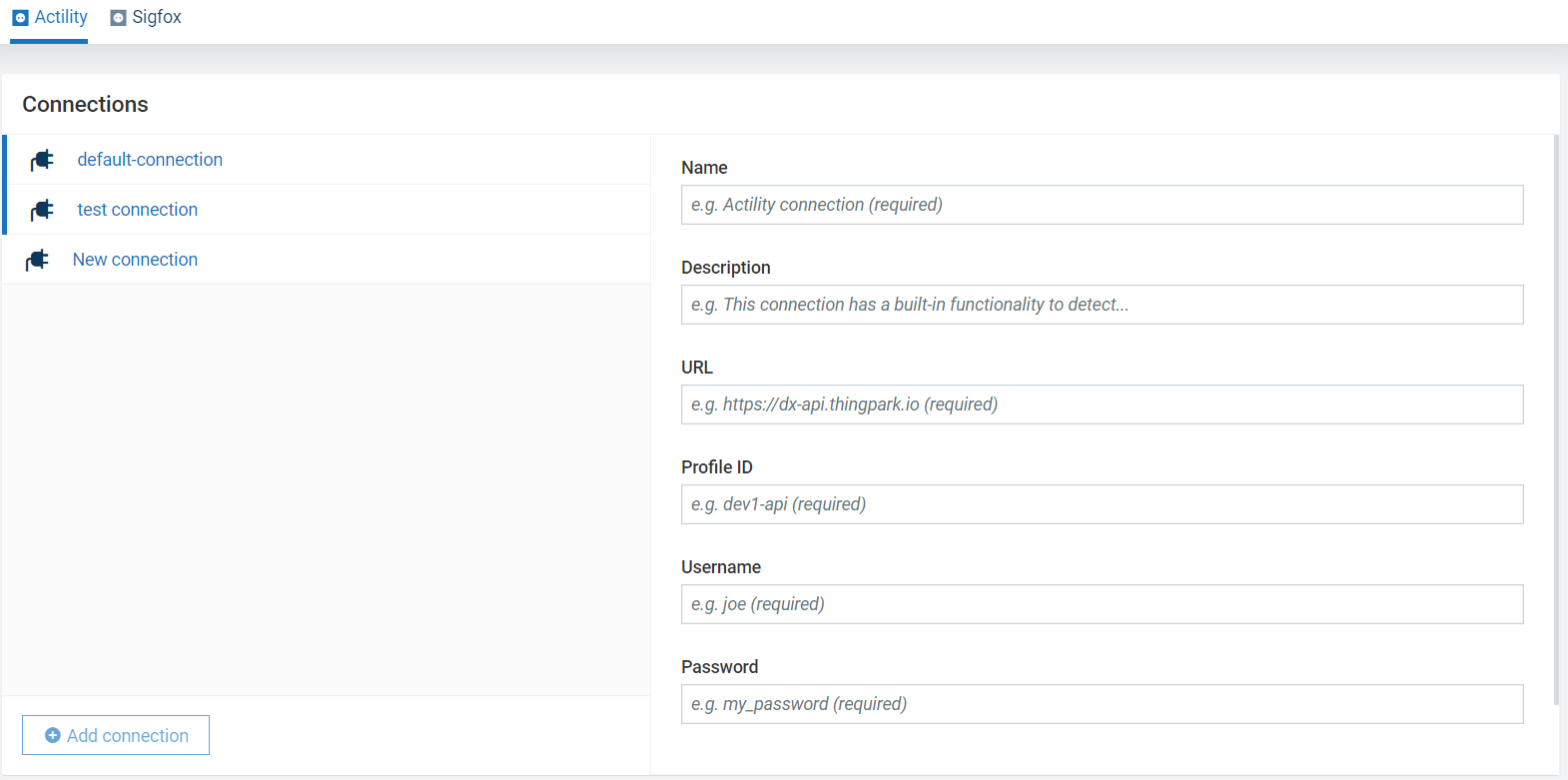Open the test connection entry
Viewport: 1568px width, 780px height.
(137, 210)
